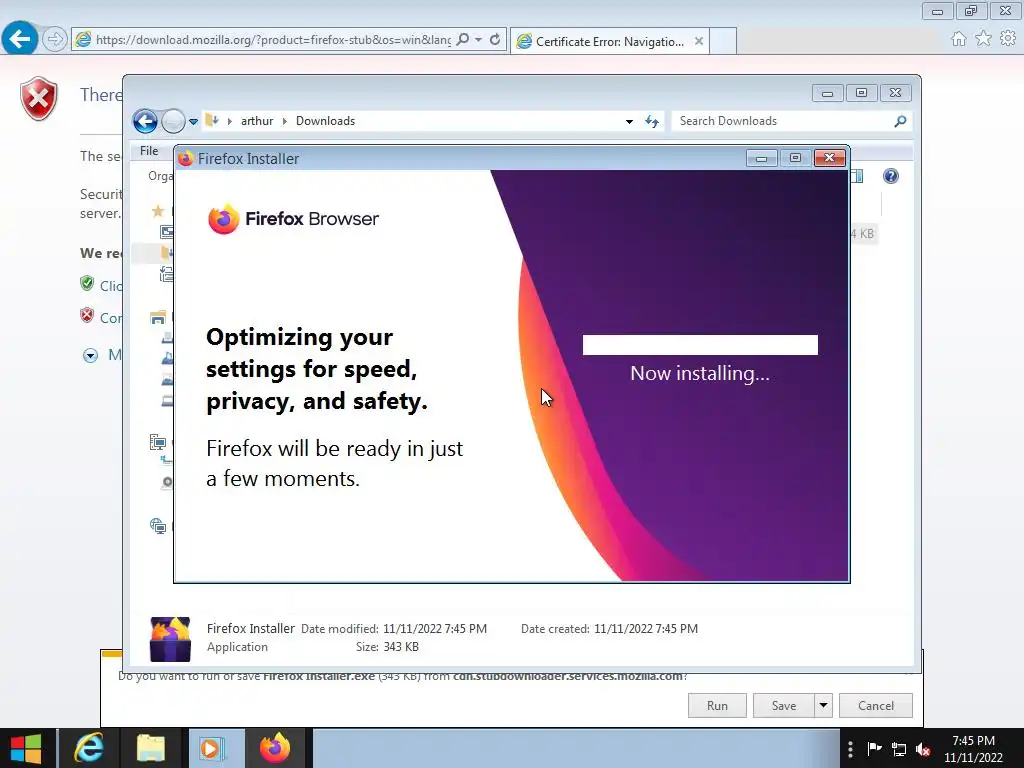Open the media player taskbar icon
Viewport: 1024px width, 768px height.
tap(212, 748)
